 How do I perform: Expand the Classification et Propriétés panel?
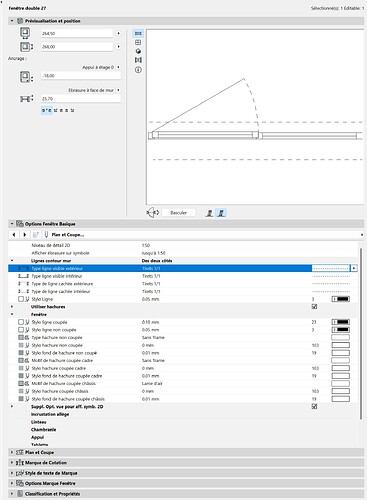click(x=12, y=494)
